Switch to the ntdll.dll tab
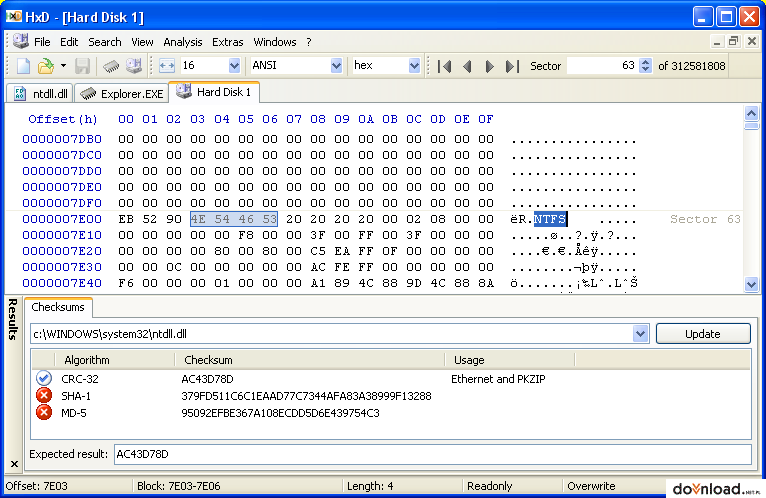This screenshot has width=766, height=498. point(40,93)
